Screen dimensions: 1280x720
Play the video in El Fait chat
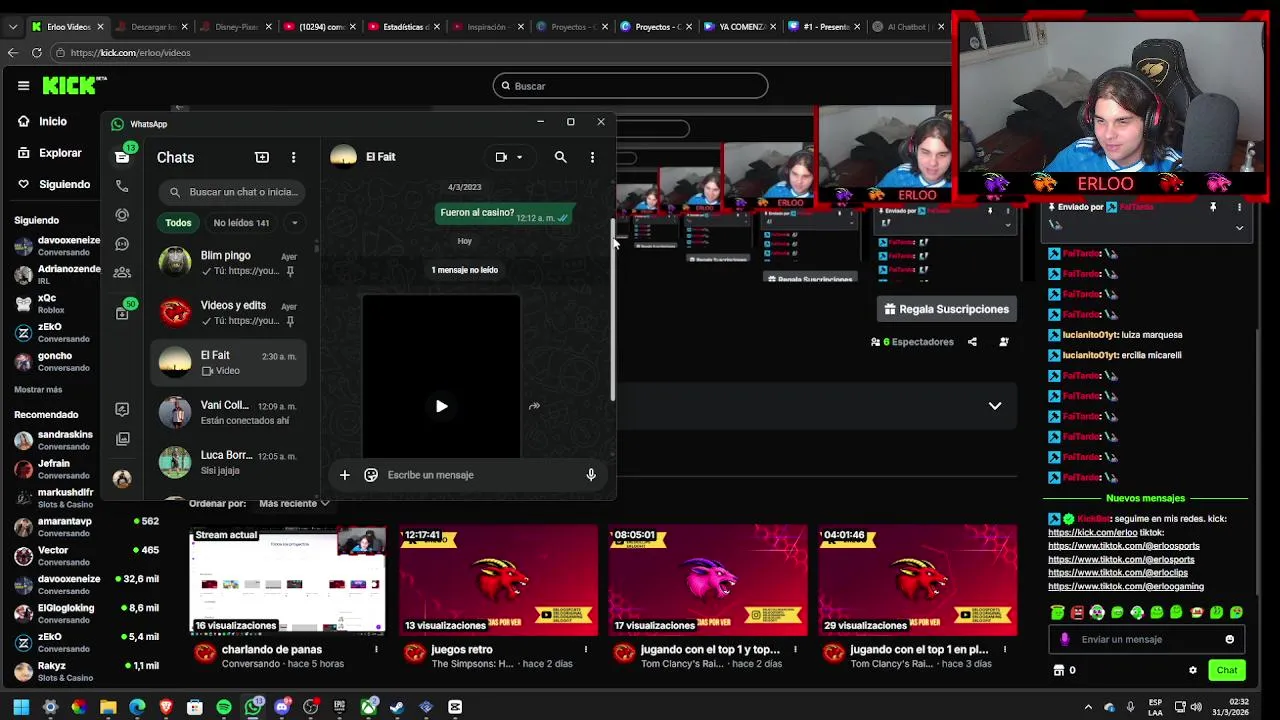coord(441,406)
